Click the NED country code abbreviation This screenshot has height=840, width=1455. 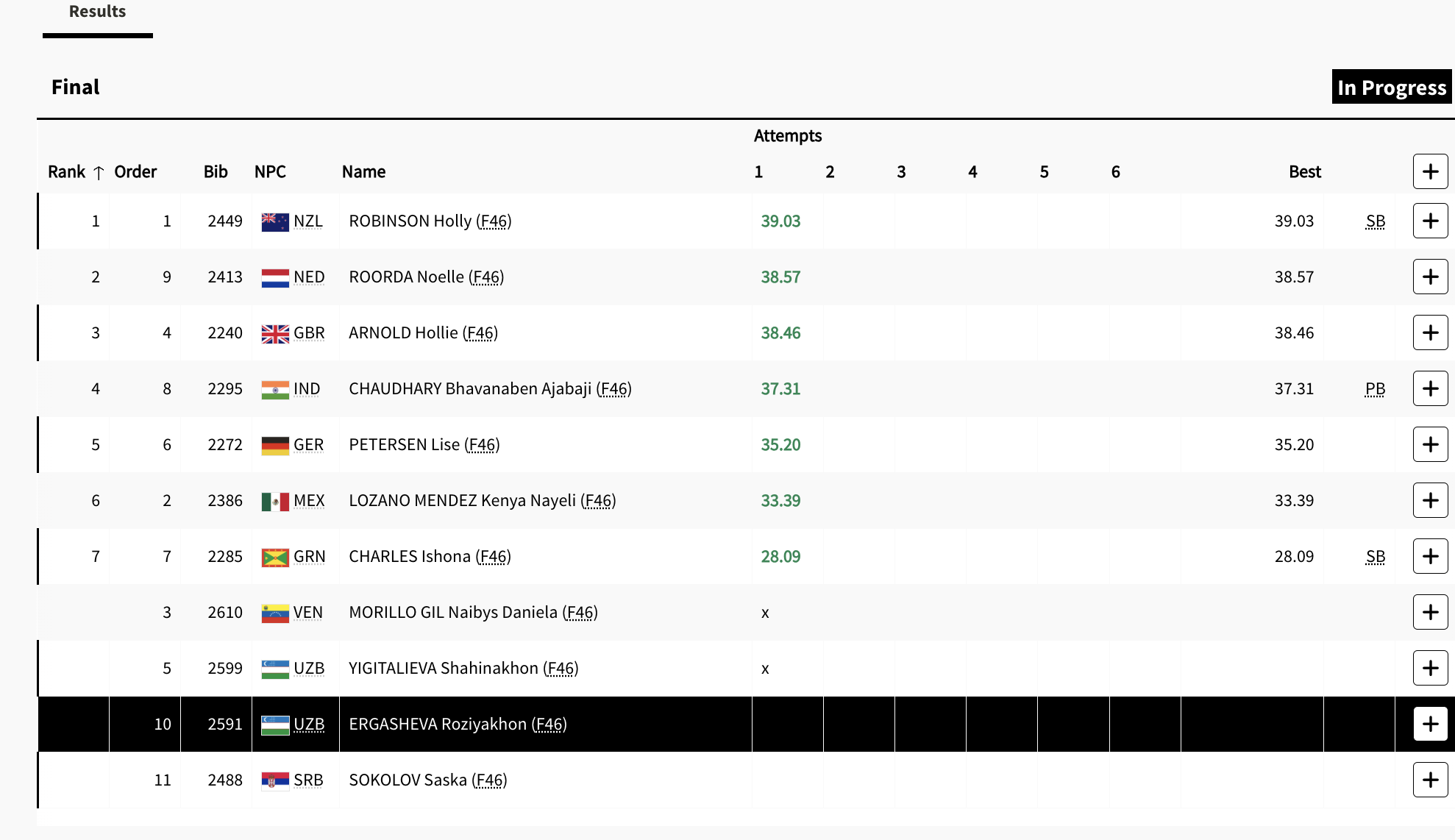tap(309, 277)
